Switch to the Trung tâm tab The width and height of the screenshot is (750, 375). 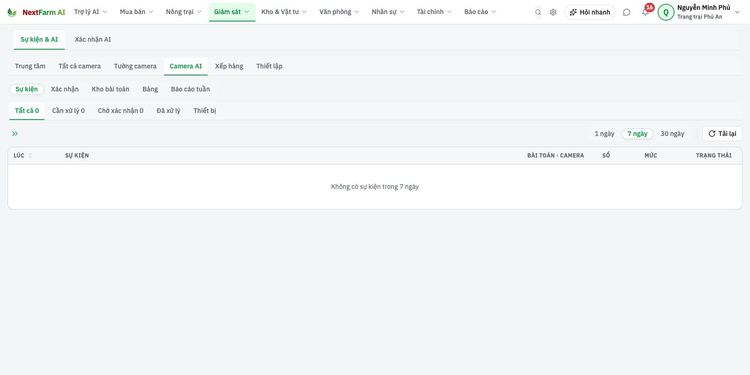click(x=30, y=66)
